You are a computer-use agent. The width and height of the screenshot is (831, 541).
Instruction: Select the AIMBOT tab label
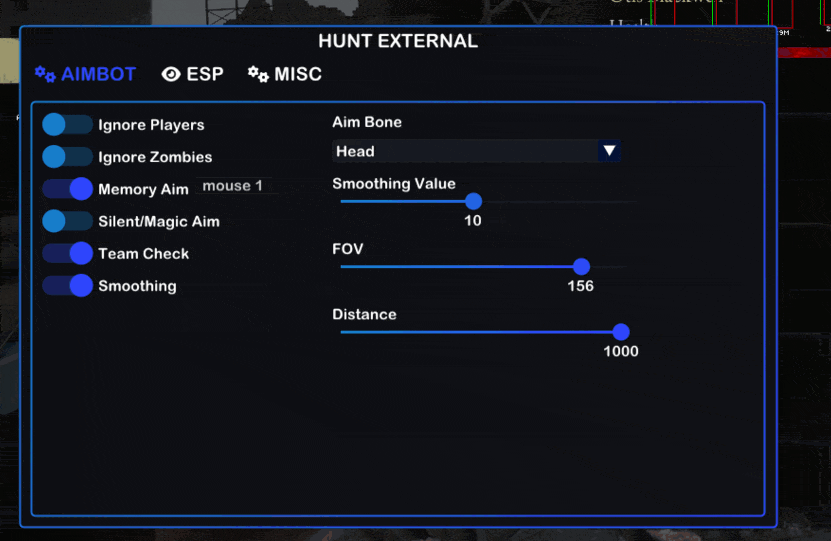click(x=98, y=74)
